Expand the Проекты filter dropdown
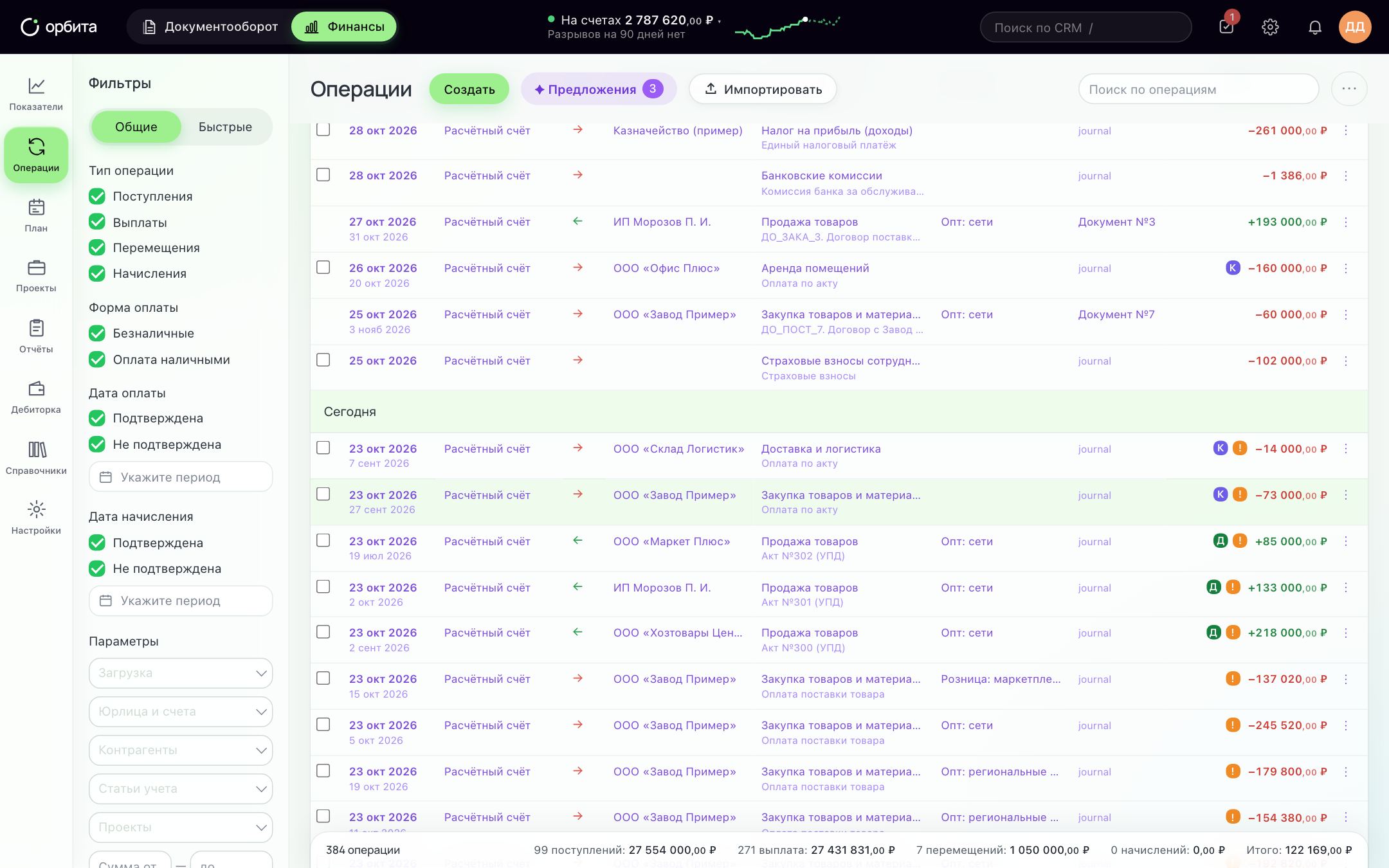Viewport: 1389px width, 868px height. [x=181, y=827]
